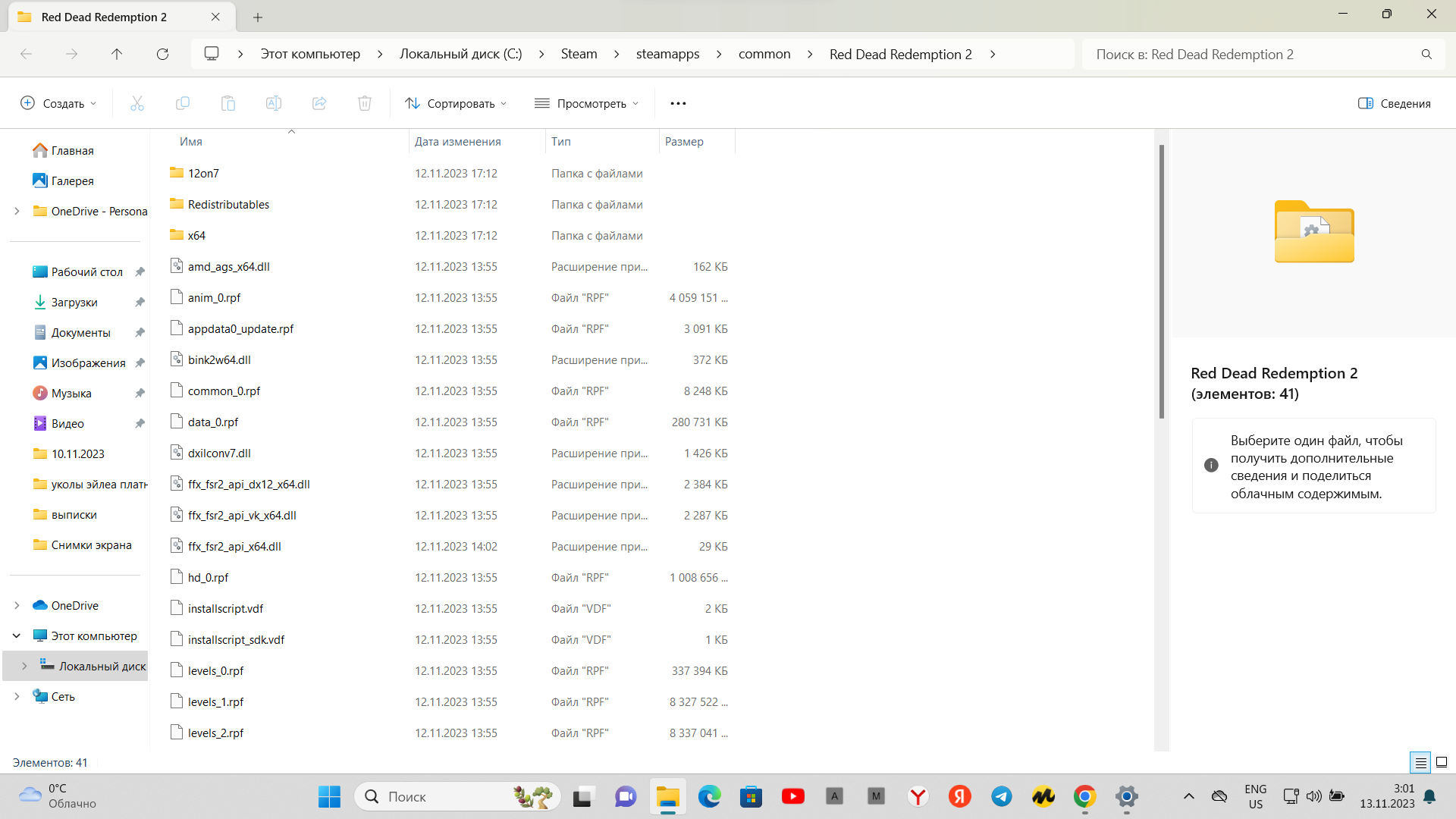Open YouTube app from taskbar

click(x=793, y=796)
